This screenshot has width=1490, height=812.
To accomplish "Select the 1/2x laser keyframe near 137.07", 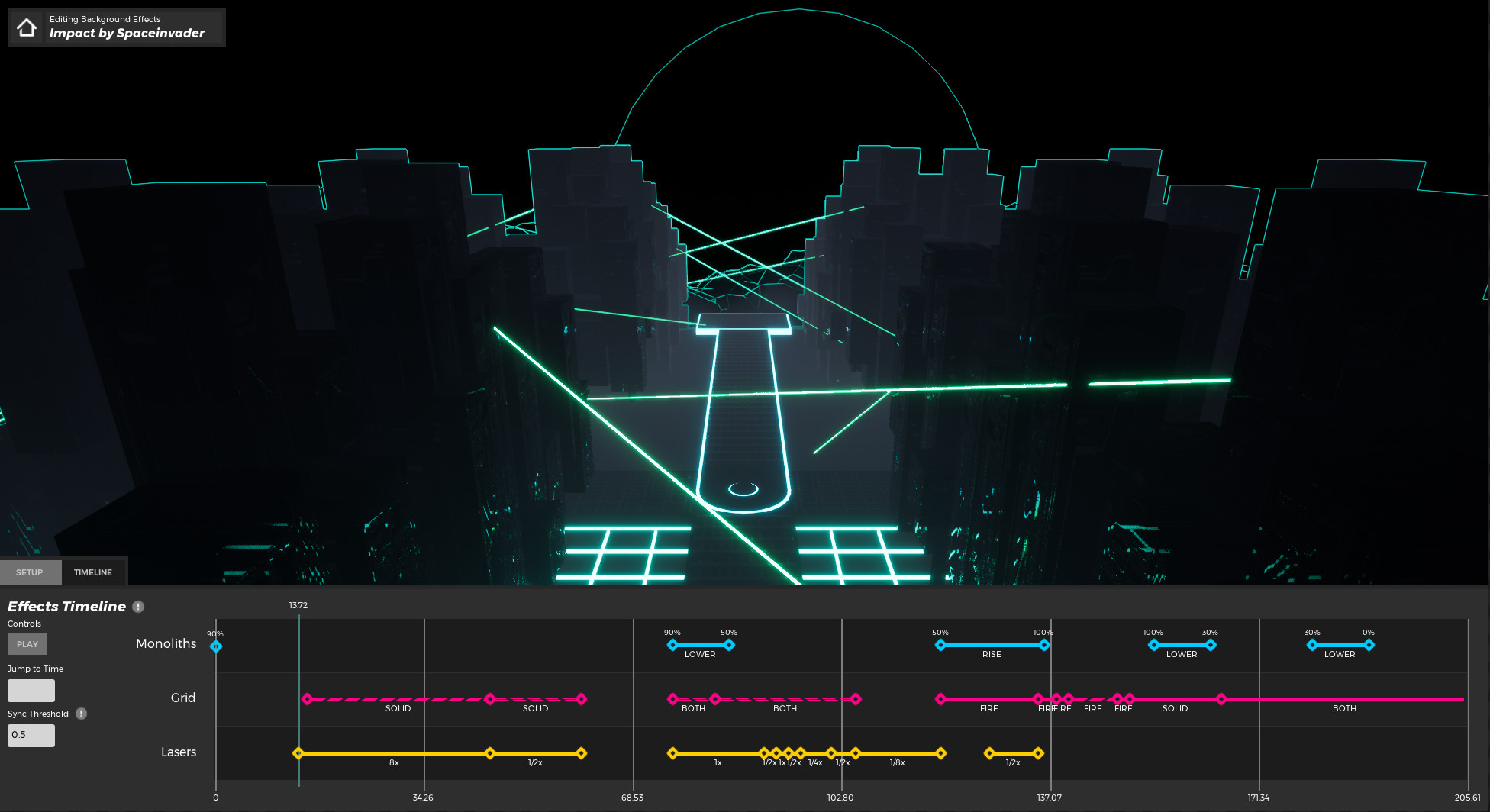I will (989, 753).
